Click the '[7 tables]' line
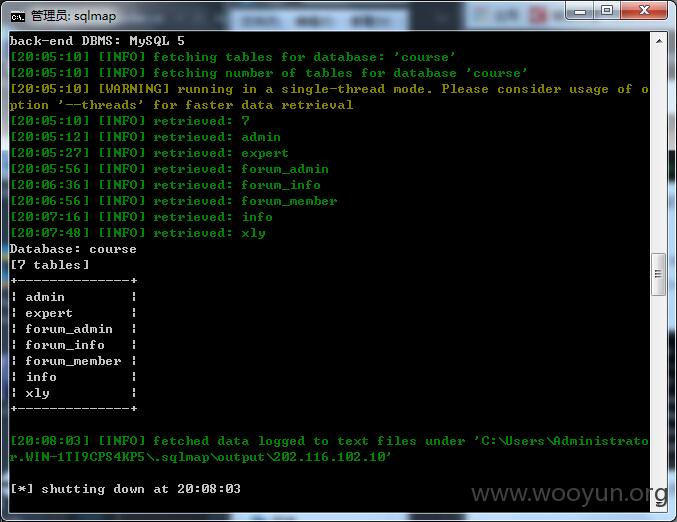677x522 pixels. point(50,265)
